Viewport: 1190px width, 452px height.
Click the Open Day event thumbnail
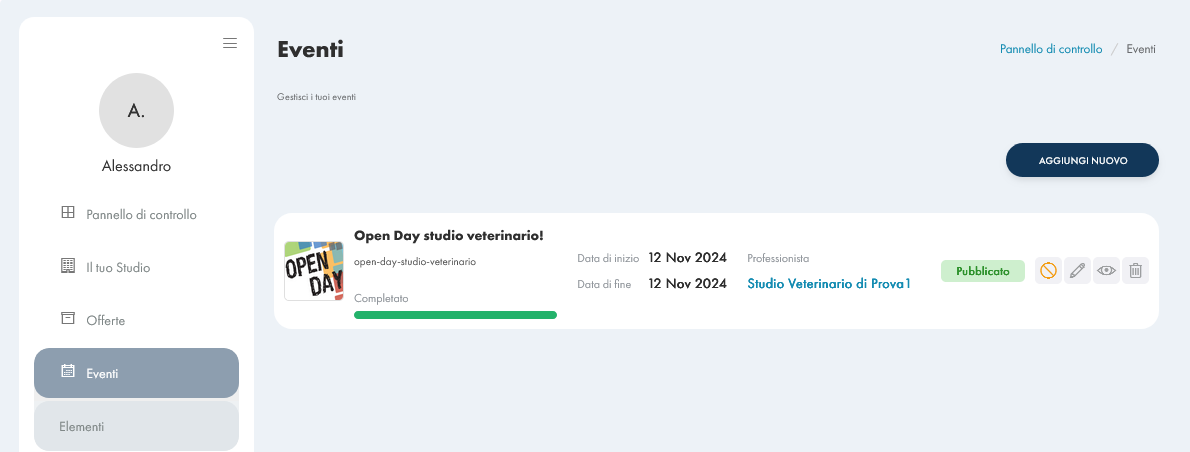click(x=313, y=271)
